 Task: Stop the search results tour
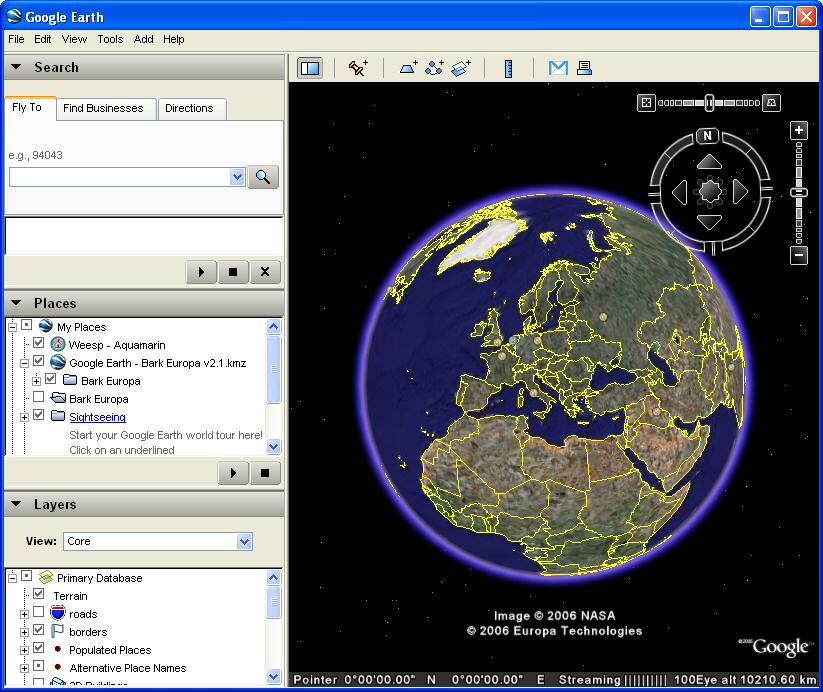[233, 271]
